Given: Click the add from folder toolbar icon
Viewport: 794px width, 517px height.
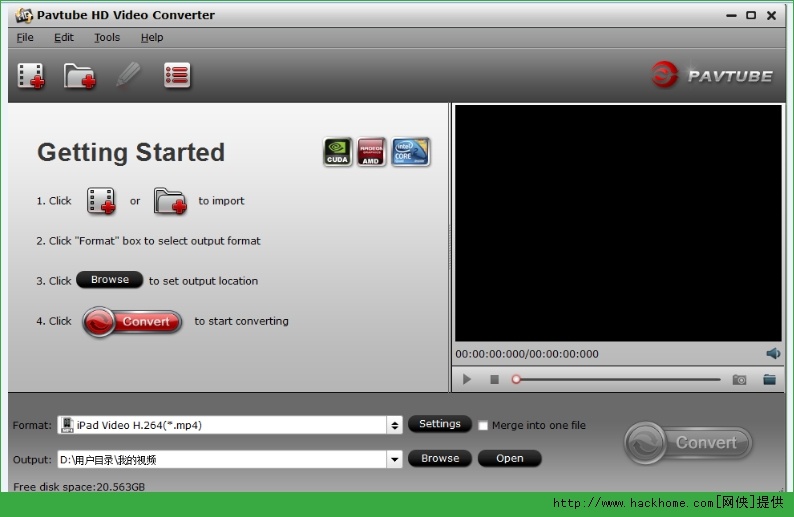Looking at the screenshot, I should pyautogui.click(x=80, y=76).
